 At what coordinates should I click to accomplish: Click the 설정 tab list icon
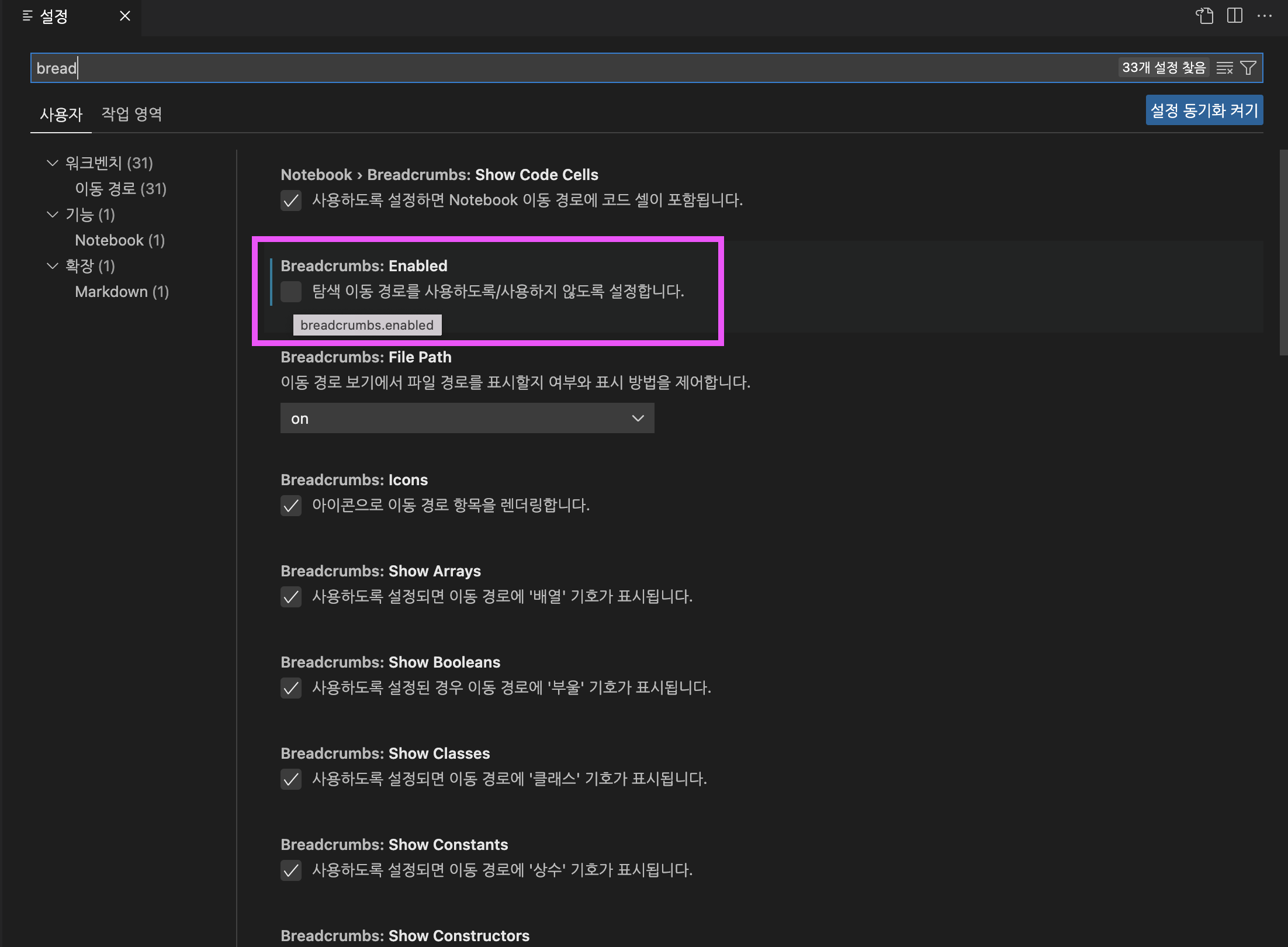(x=27, y=16)
